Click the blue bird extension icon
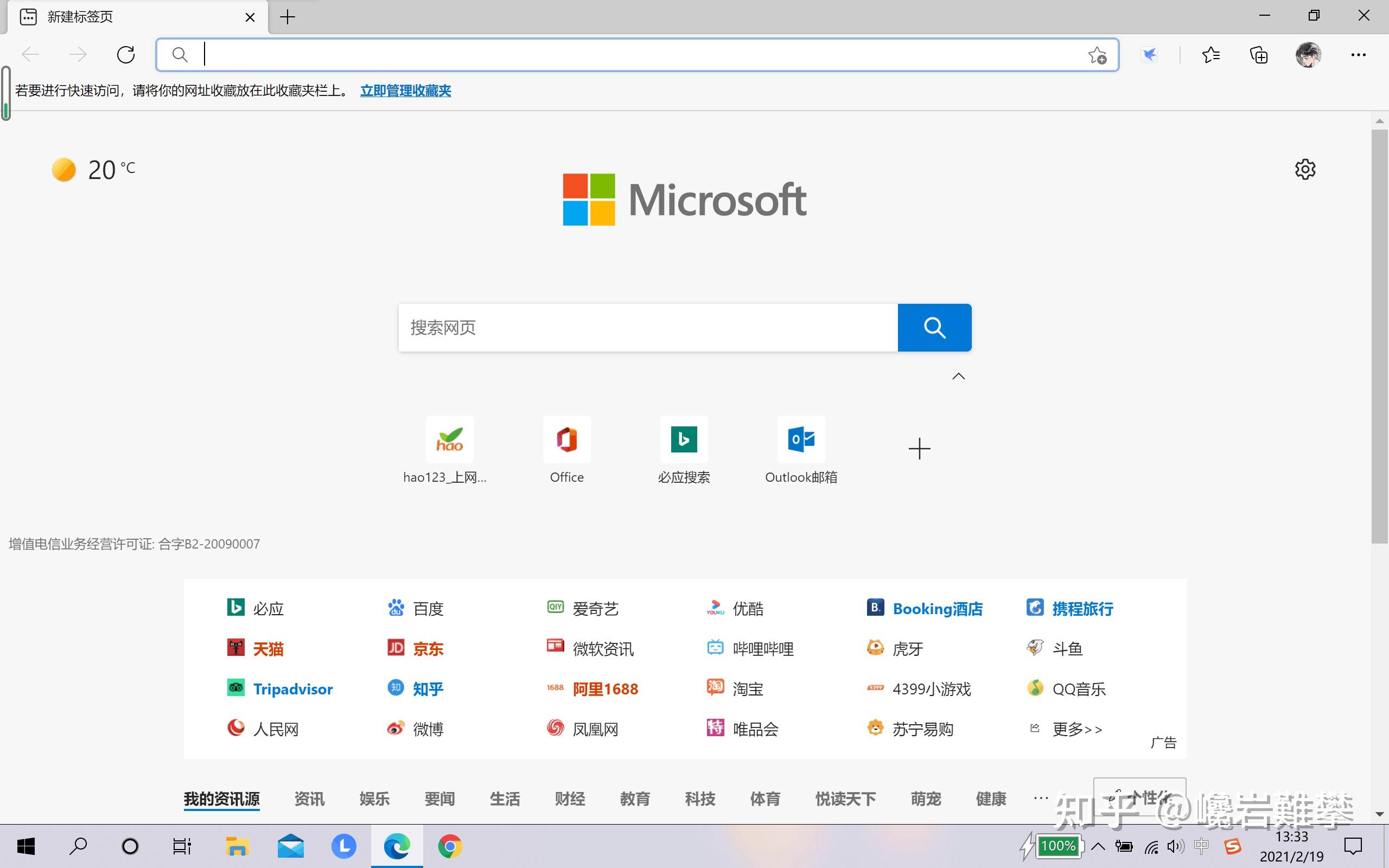 click(x=1149, y=55)
